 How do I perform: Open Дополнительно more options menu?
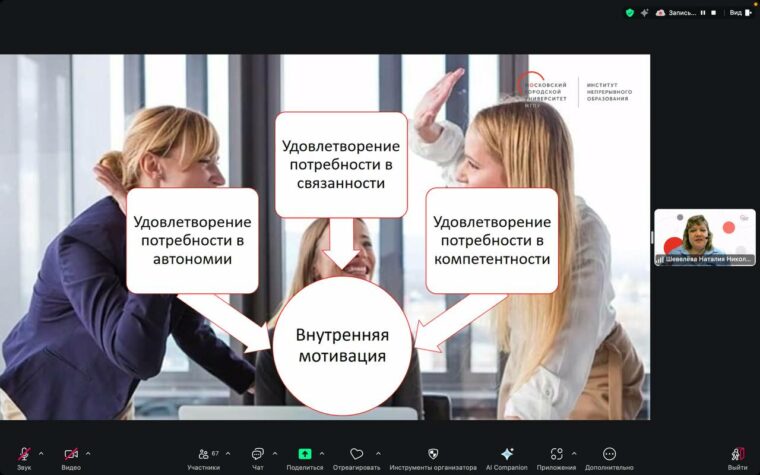point(609,455)
